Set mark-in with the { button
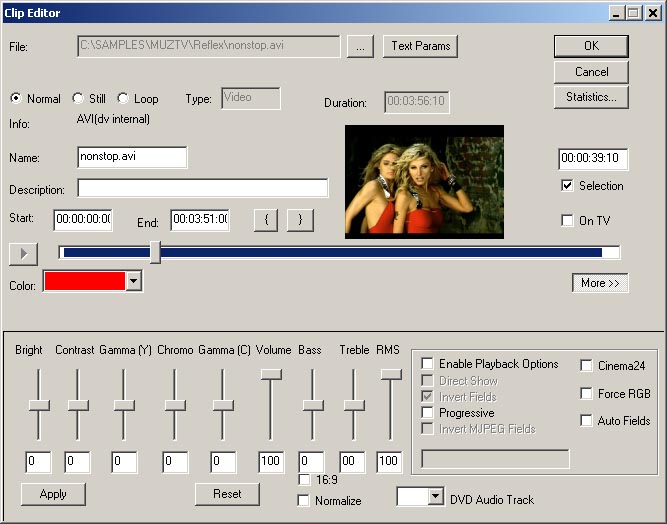Screen dimensions: 667x524 266,220
